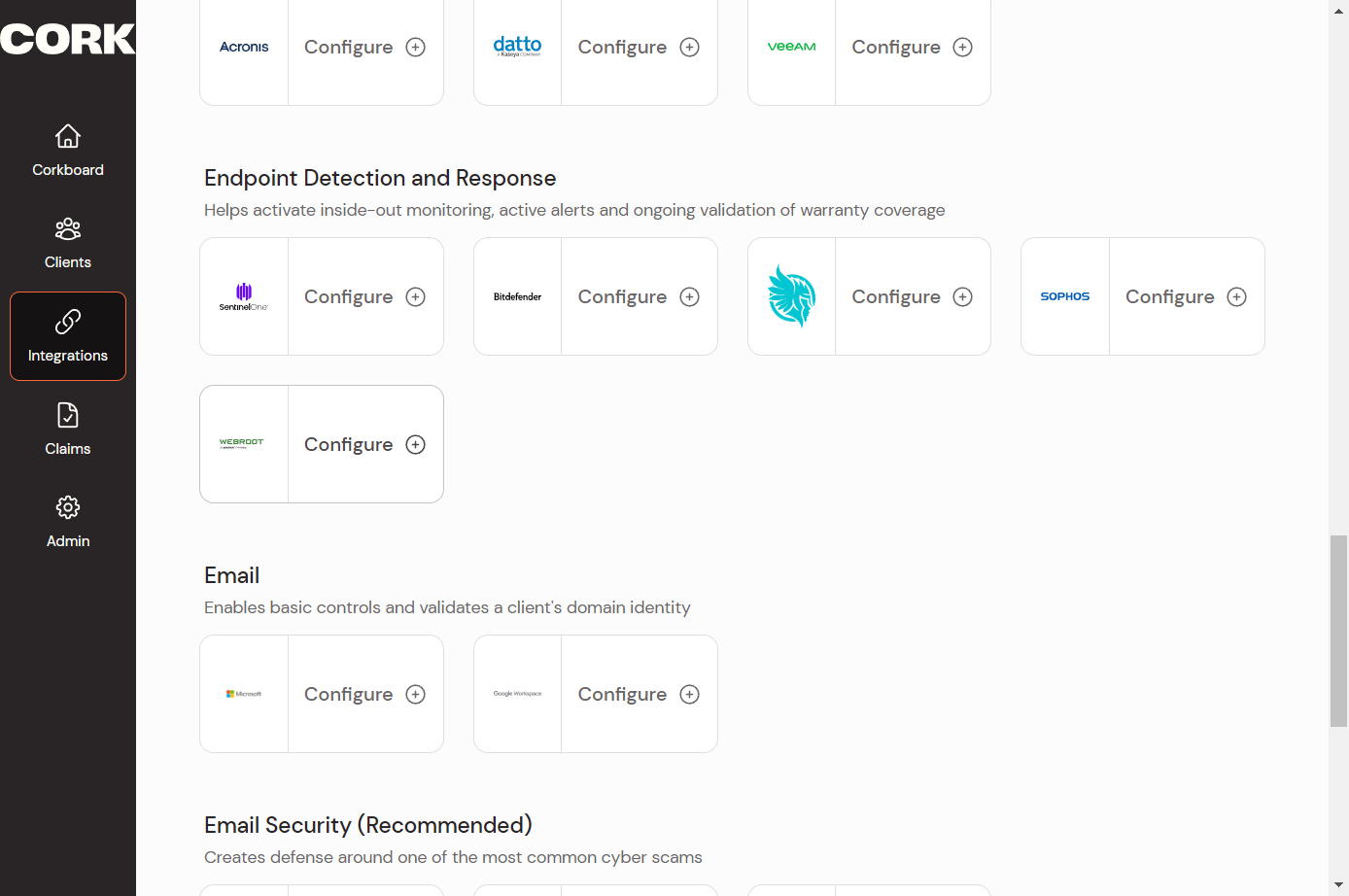The height and width of the screenshot is (896, 1349).
Task: Click the scrollbar down arrow
Action: (1338, 886)
